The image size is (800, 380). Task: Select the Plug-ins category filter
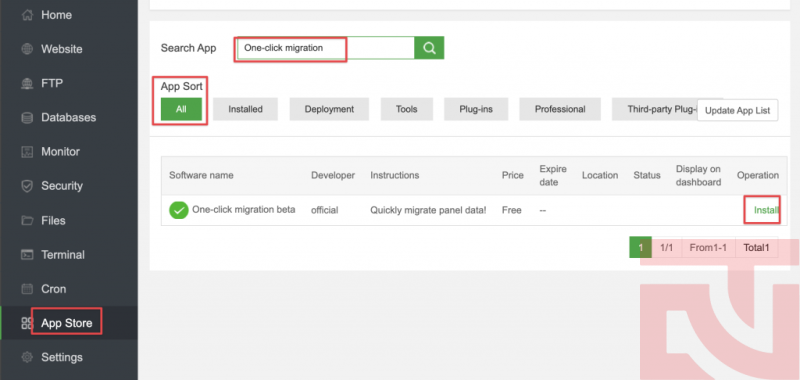point(476,109)
